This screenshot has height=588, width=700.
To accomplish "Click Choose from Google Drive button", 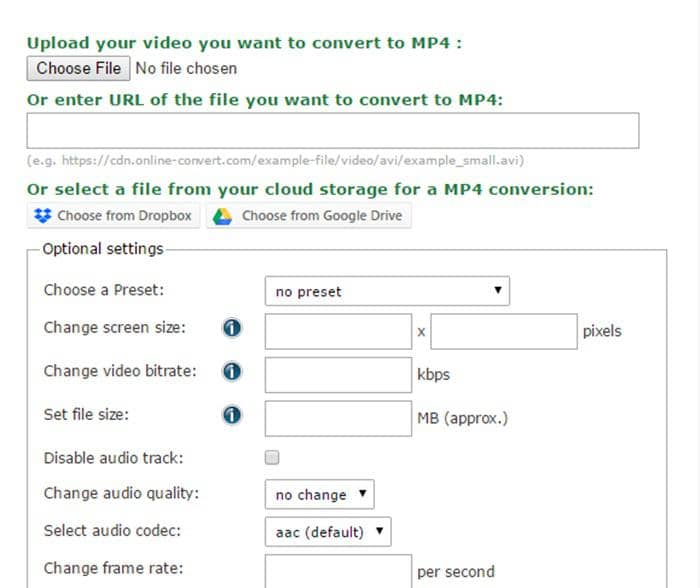I will [308, 216].
